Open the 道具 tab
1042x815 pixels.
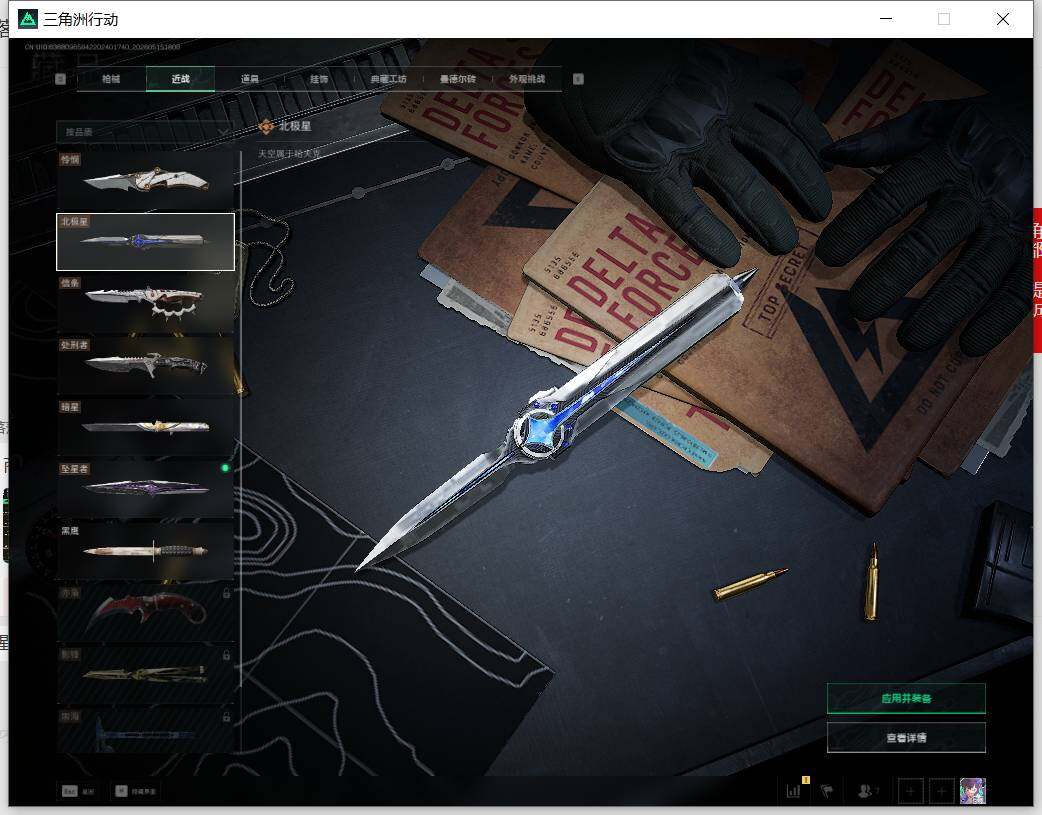250,79
